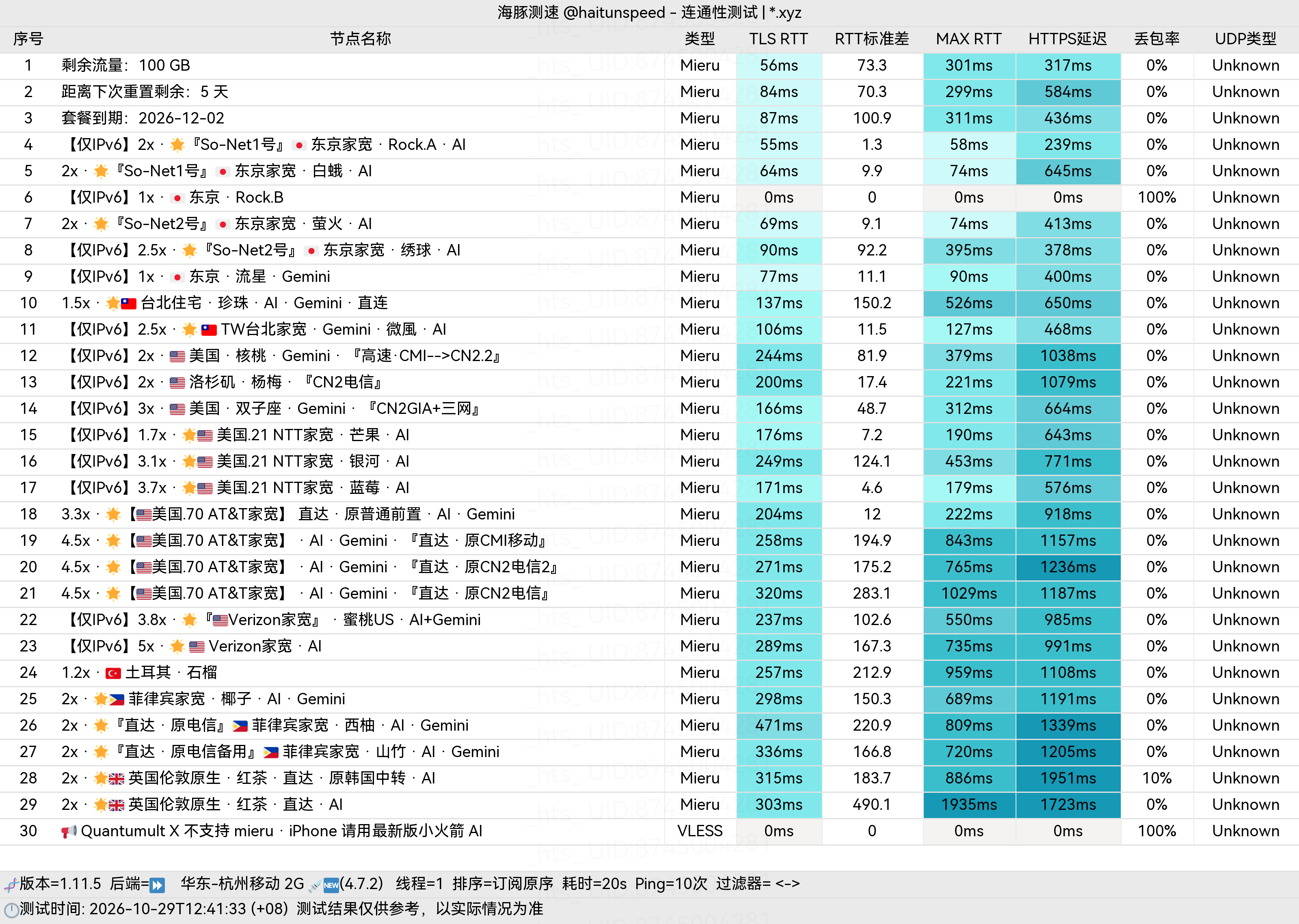Click the star icon in row 22
This screenshot has height=924, width=1299.
click(x=190, y=620)
